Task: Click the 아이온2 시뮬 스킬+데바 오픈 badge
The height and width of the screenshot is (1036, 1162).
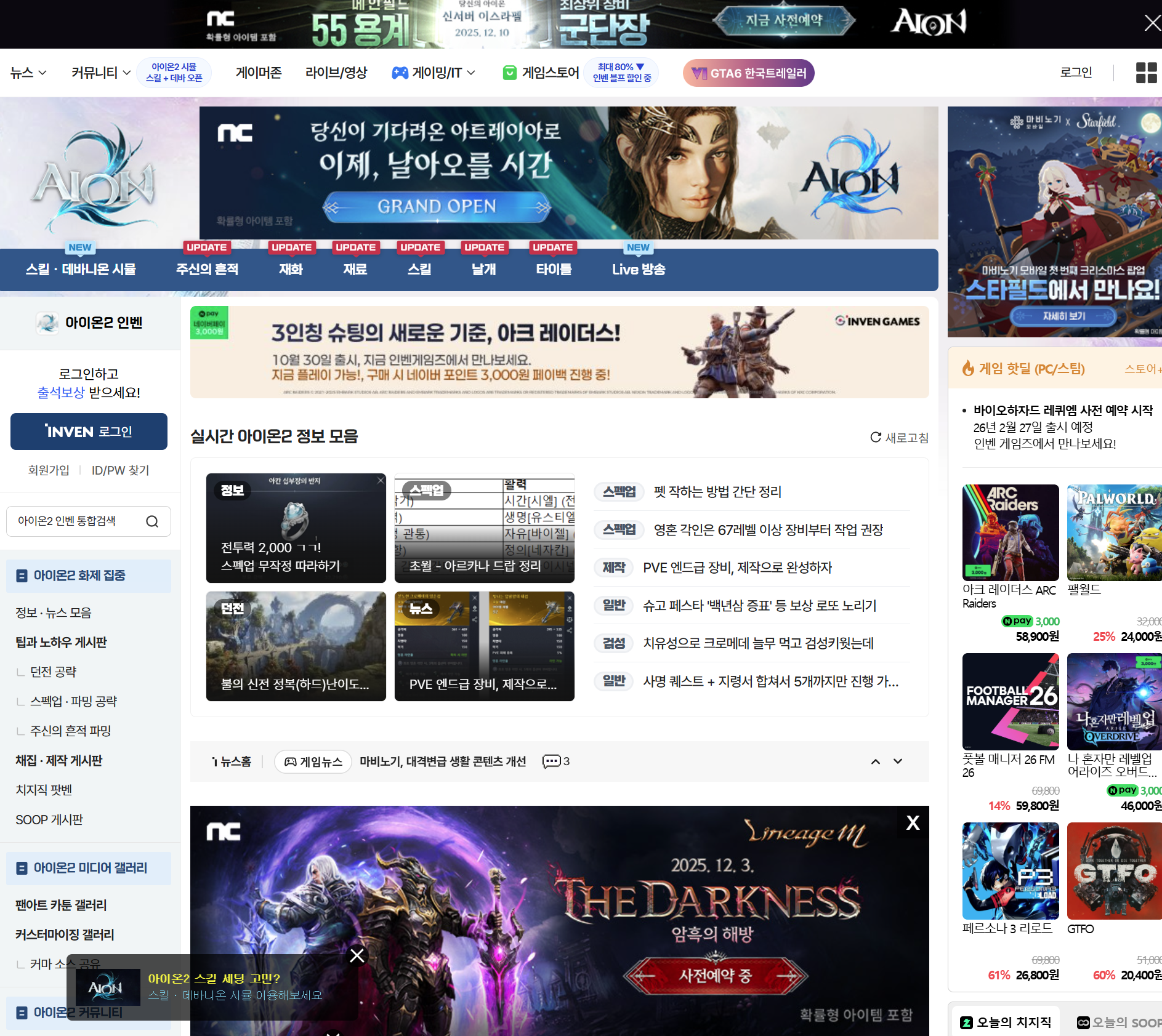Action: (174, 73)
